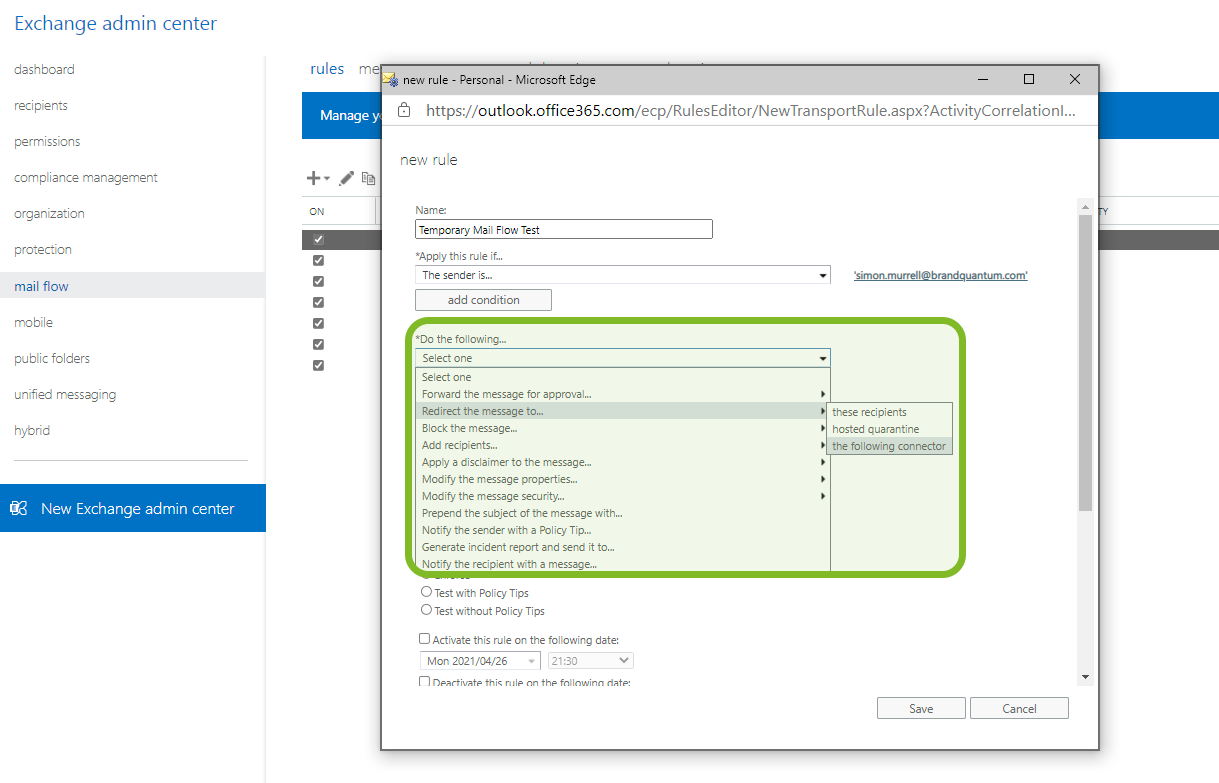Choose Prepend the subject of the message
The width and height of the screenshot is (1219, 783).
622,513
